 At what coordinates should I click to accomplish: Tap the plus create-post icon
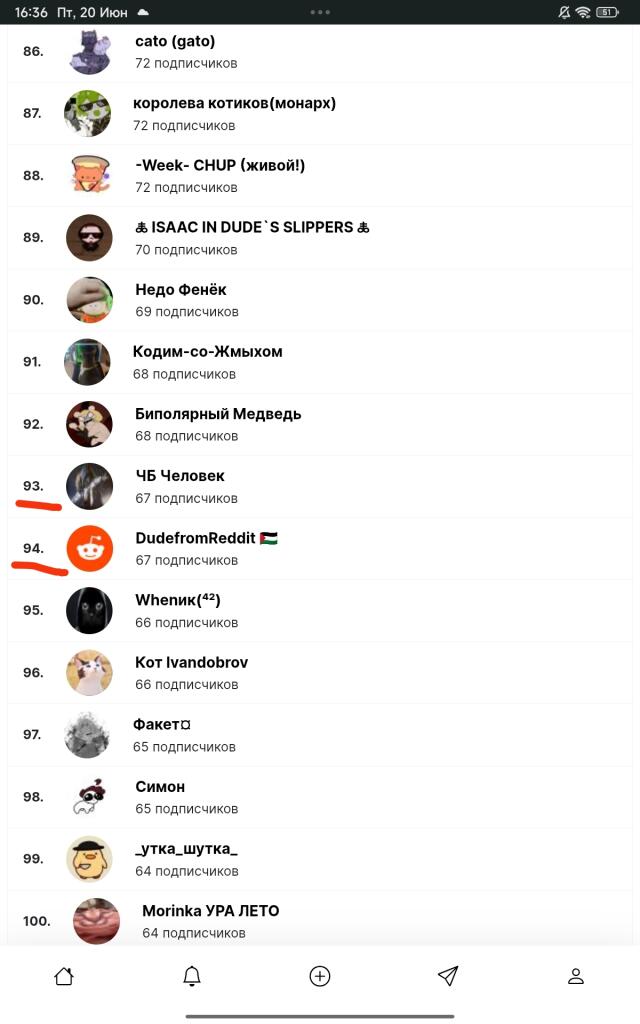click(319, 976)
